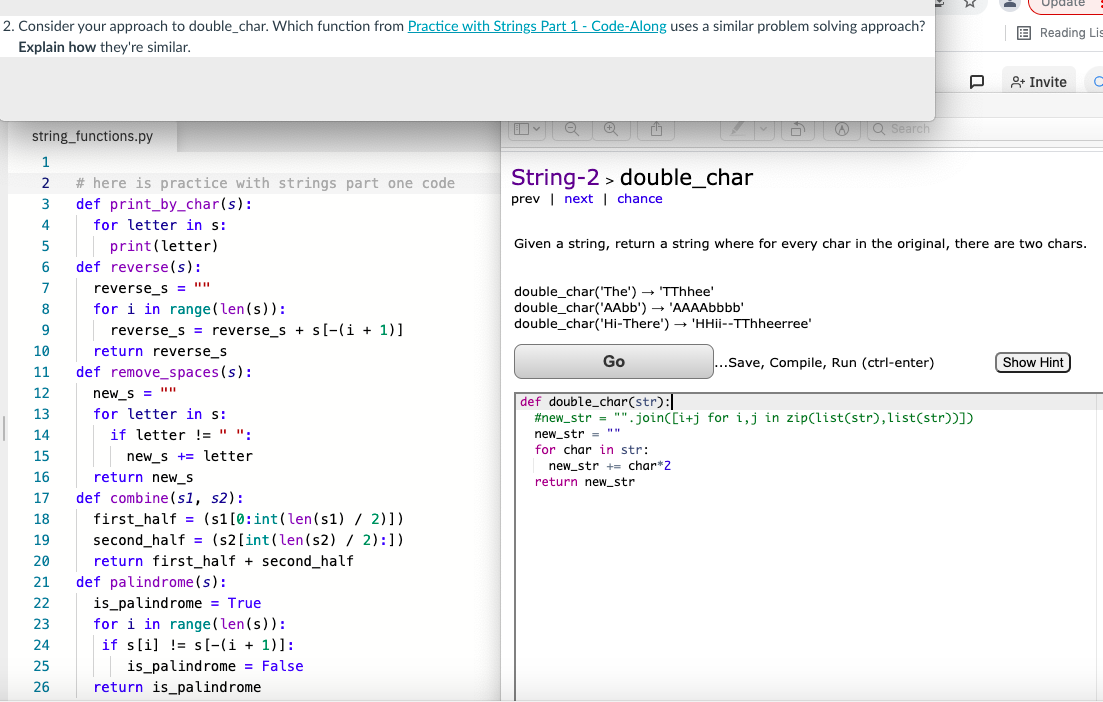Image resolution: width=1103 pixels, height=702 pixels.
Task: Click 'reverse_s = reverse_s + s[-(i + 1)]' line
Action: point(256,330)
